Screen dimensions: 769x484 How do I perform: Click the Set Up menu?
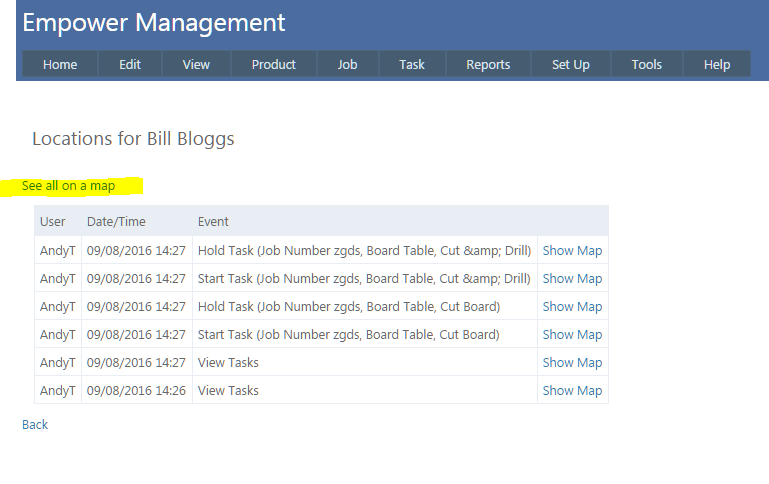click(x=570, y=64)
